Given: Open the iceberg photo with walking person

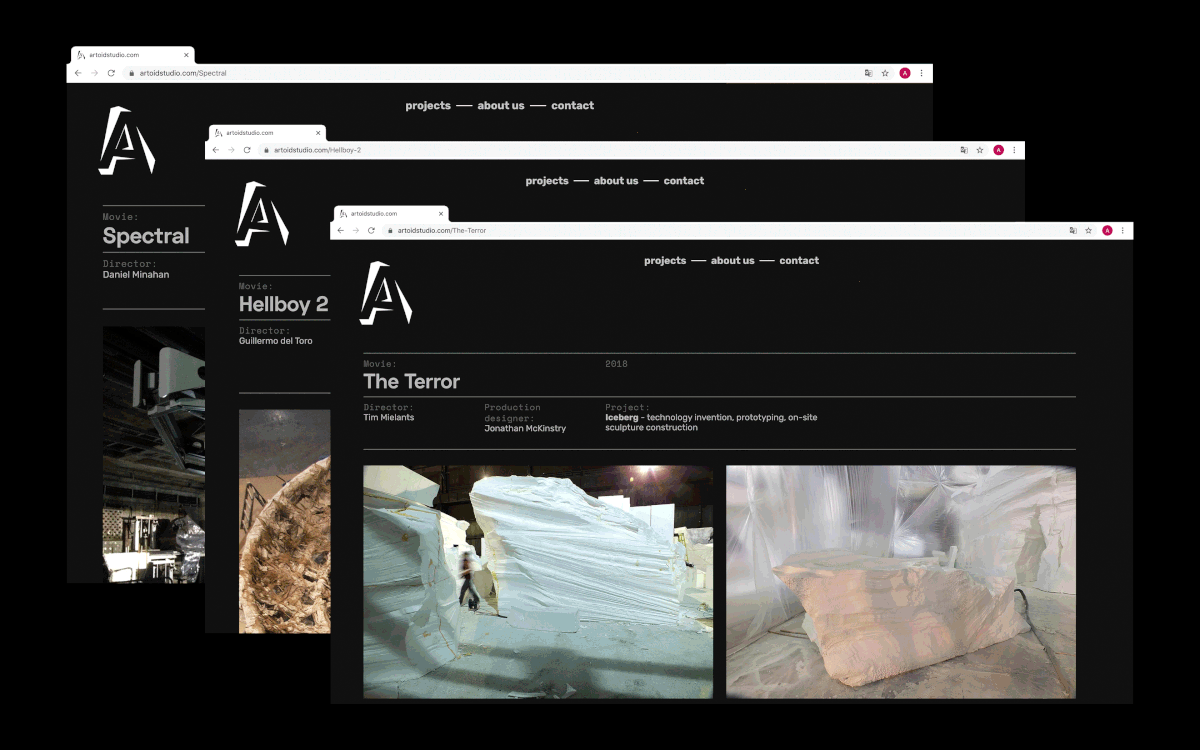Looking at the screenshot, I should coord(538,581).
